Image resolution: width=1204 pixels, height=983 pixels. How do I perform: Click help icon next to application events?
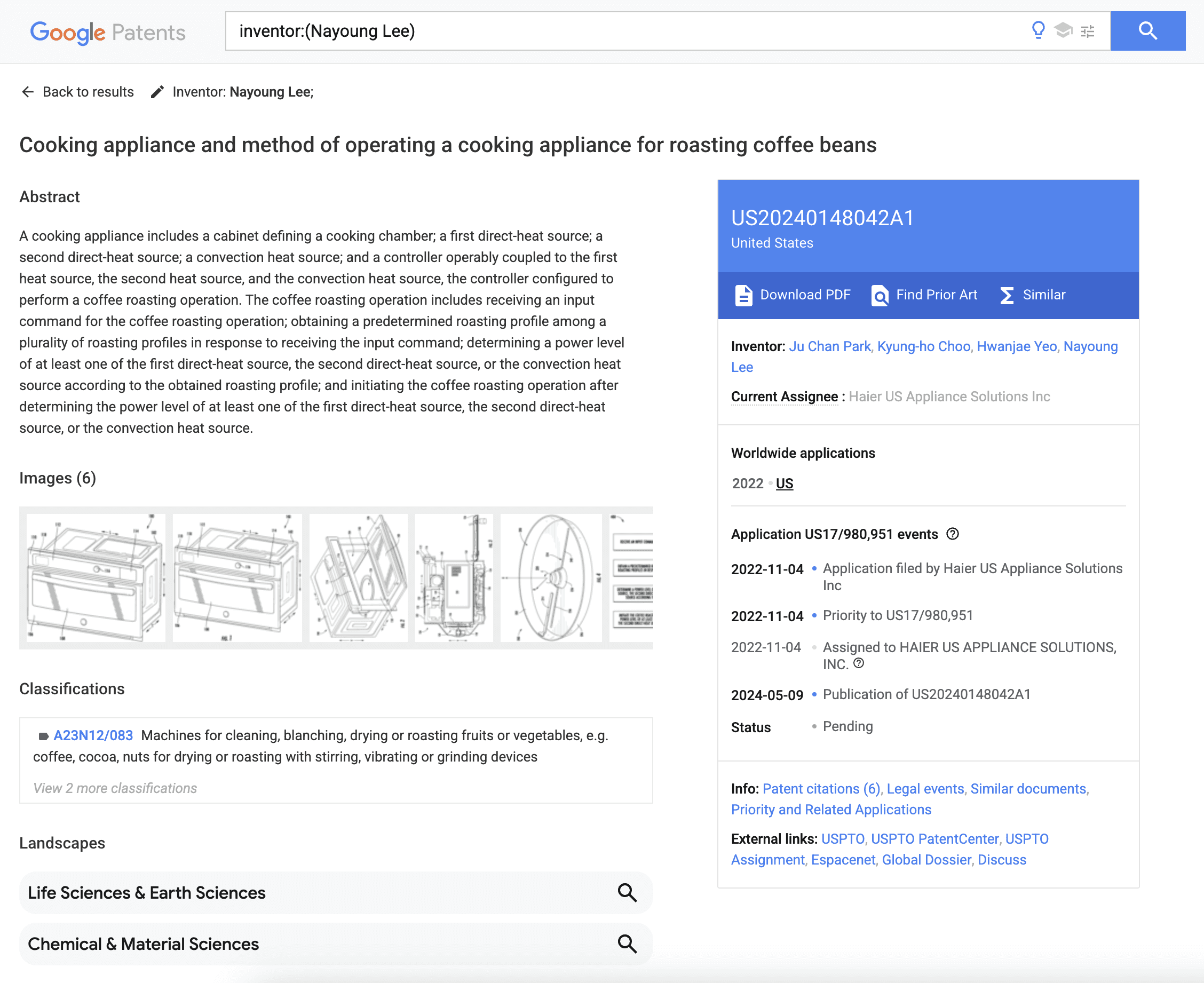coord(953,534)
